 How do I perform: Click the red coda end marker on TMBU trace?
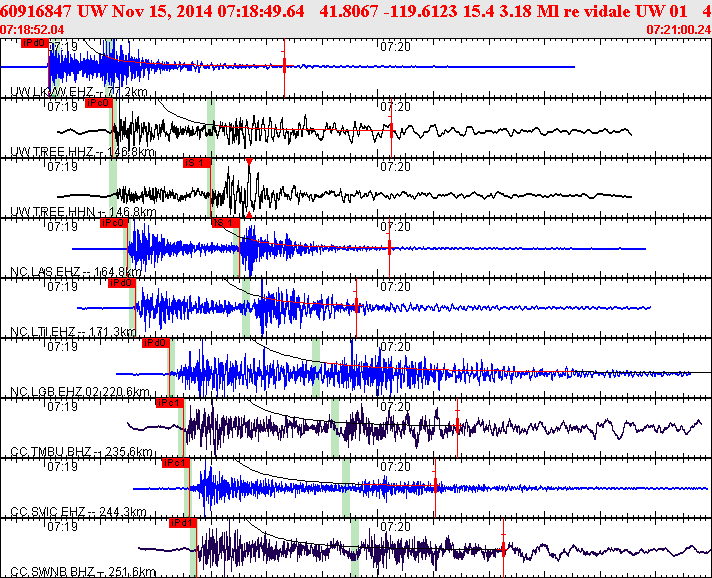457,426
